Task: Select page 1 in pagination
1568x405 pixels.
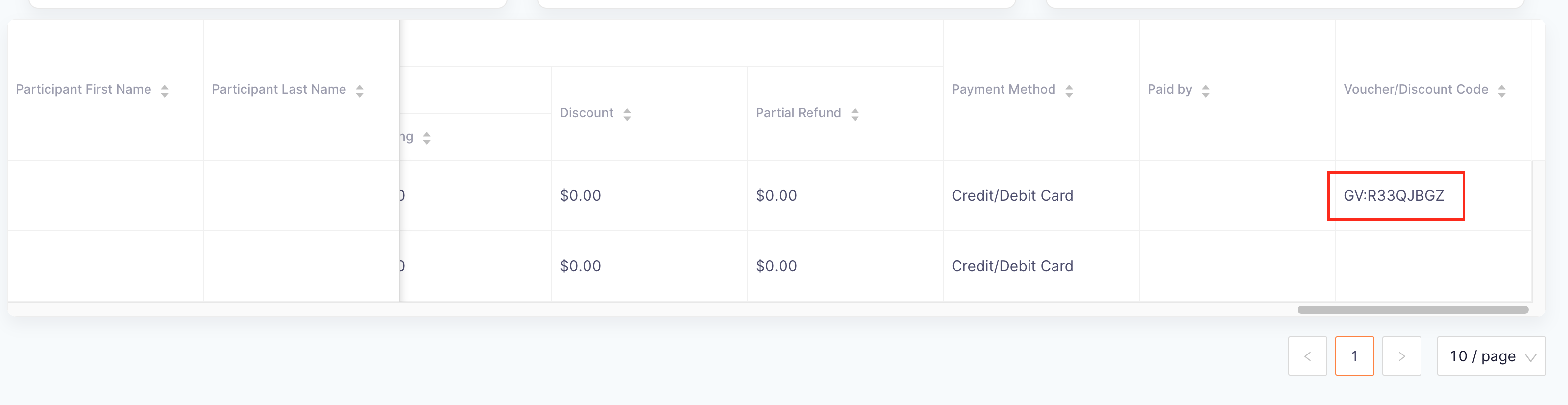Action: pos(1354,356)
